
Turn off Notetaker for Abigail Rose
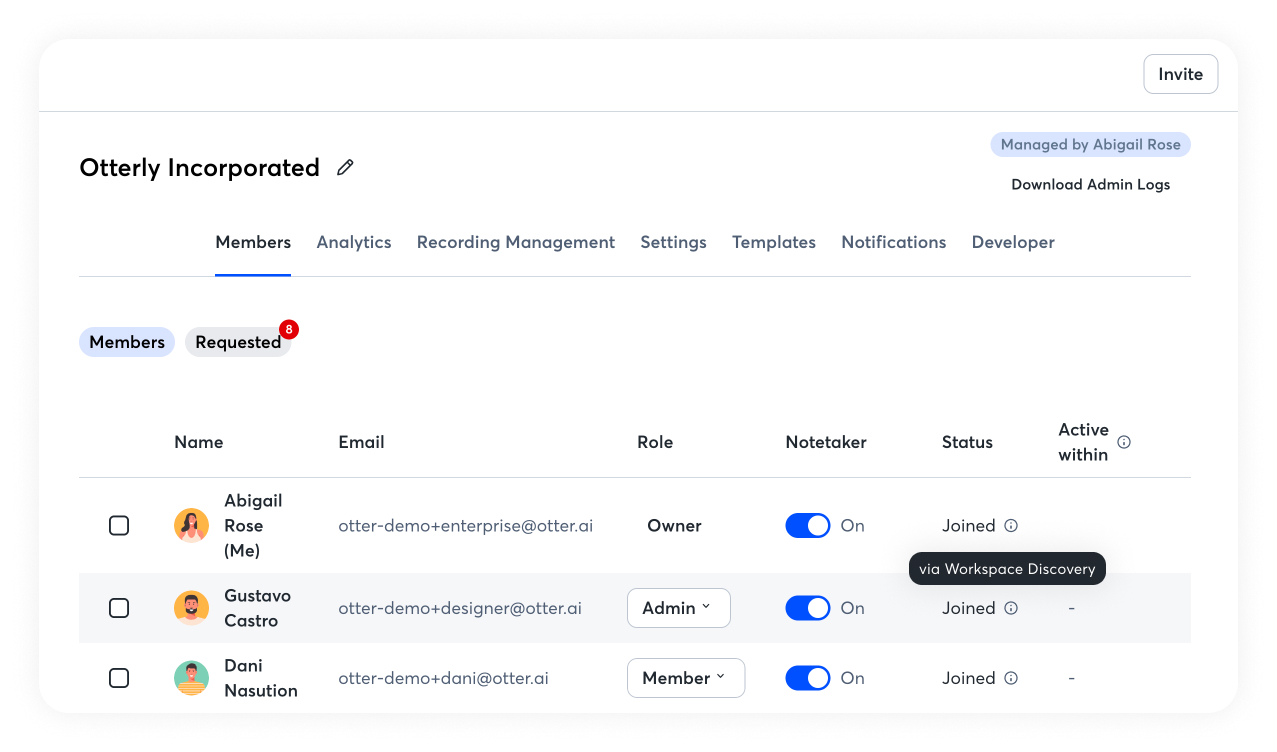click(x=808, y=526)
